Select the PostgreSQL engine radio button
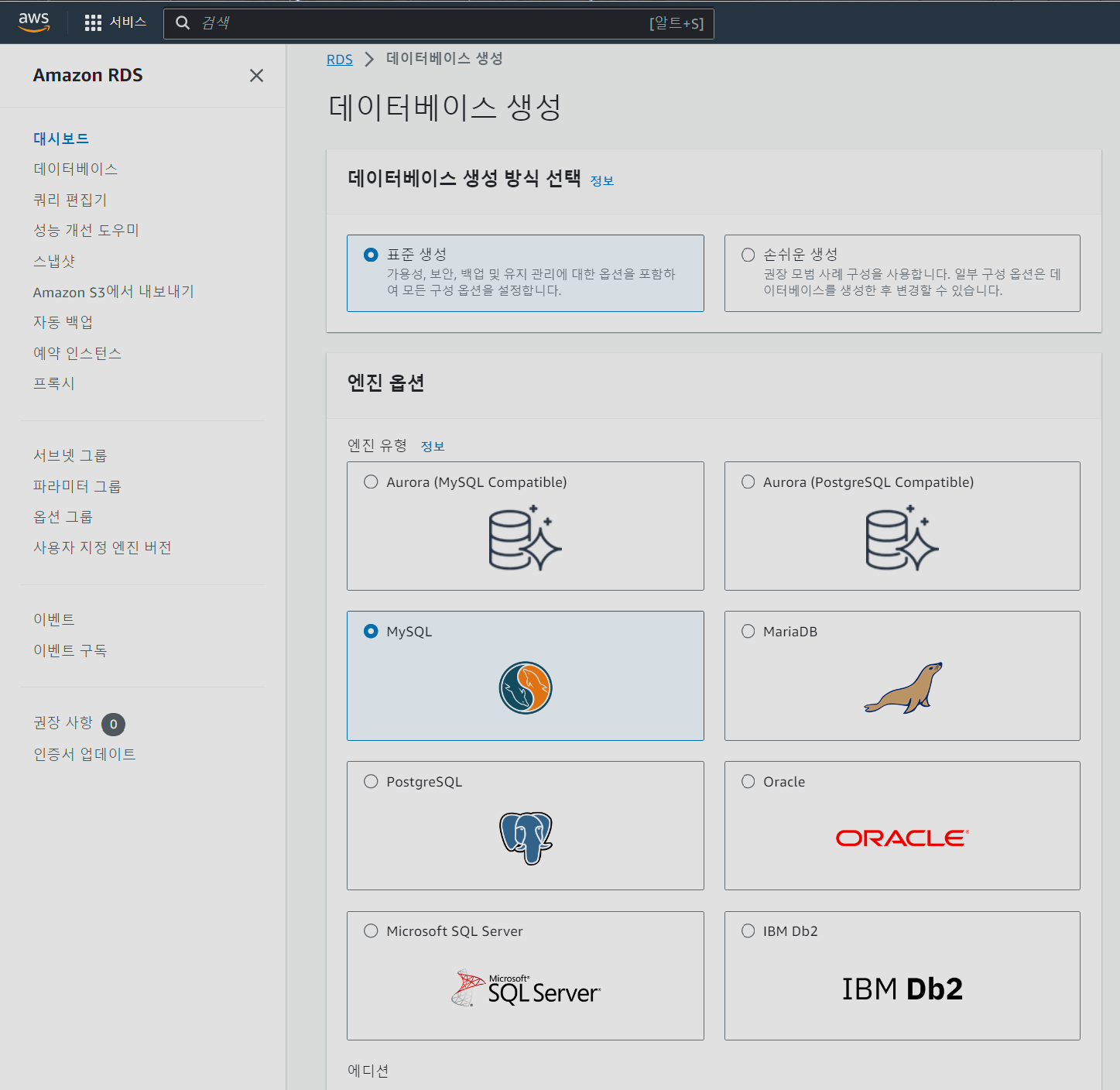The width and height of the screenshot is (1120, 1090). [371, 781]
